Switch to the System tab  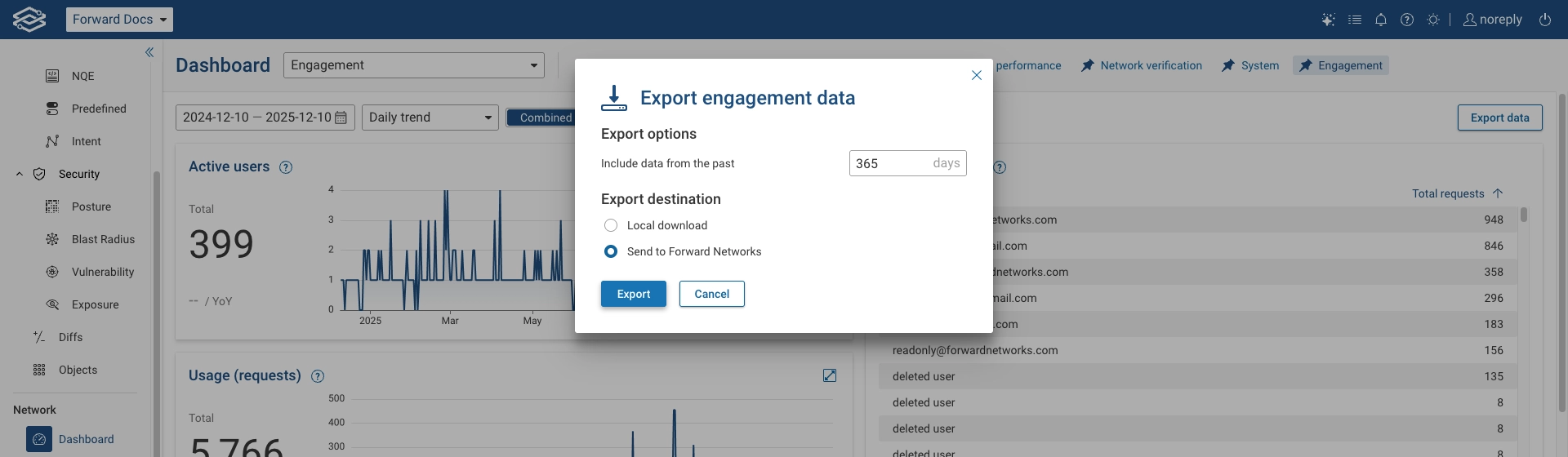[1250, 65]
